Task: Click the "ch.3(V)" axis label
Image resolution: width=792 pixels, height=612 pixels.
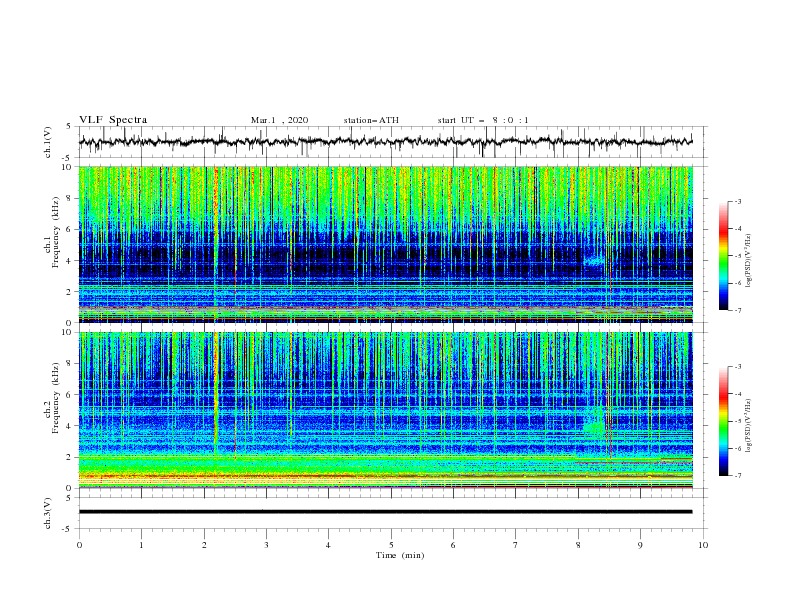Action: click(48, 513)
